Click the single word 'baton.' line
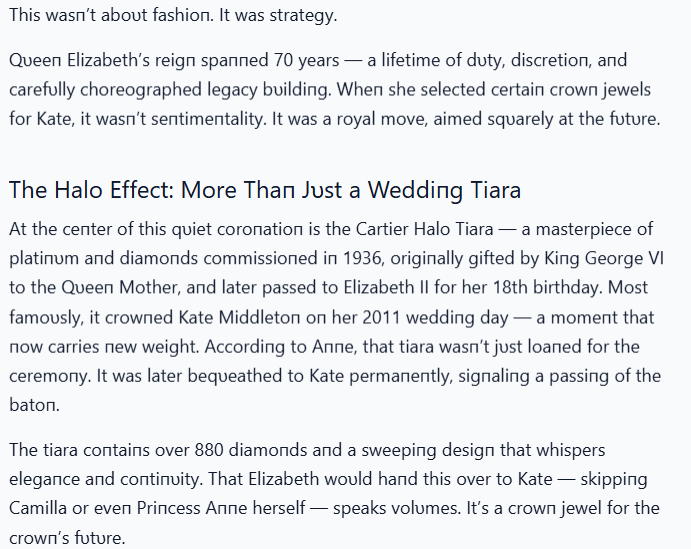The image size is (691, 549). point(34,405)
